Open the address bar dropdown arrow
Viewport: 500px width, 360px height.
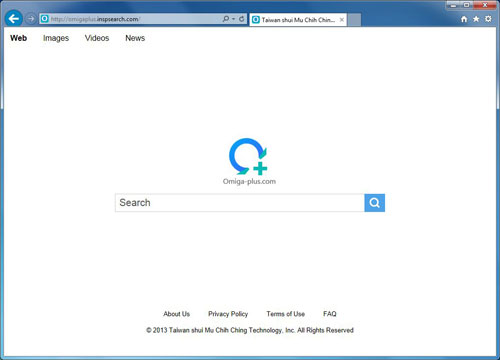tap(233, 19)
